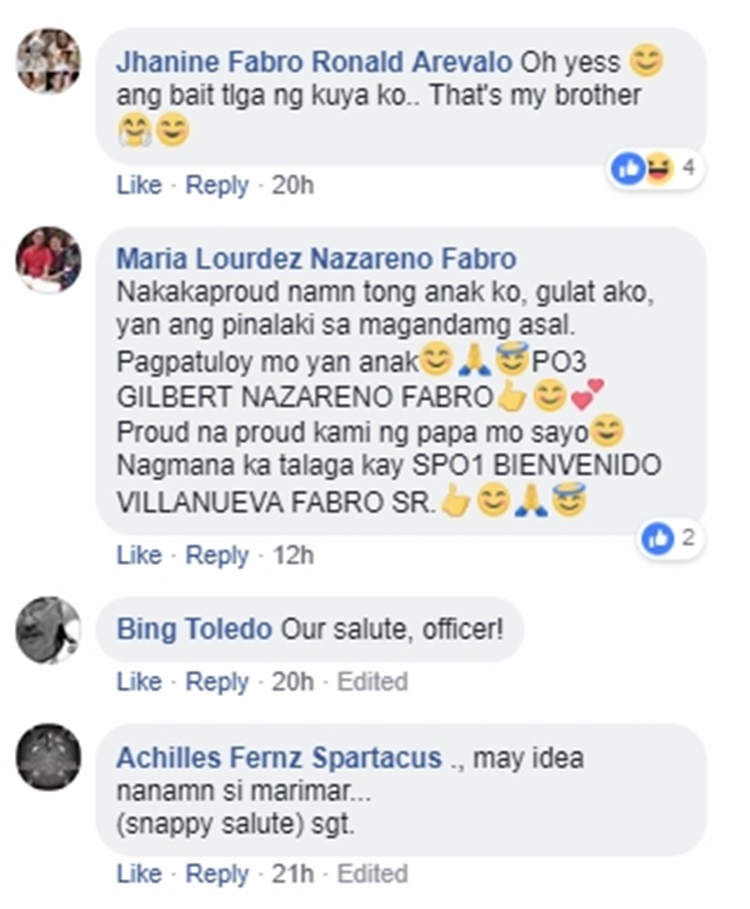Viewport: 750px width, 909px height.
Task: View edit history of Achilles's comment
Action: pyautogui.click(x=372, y=874)
